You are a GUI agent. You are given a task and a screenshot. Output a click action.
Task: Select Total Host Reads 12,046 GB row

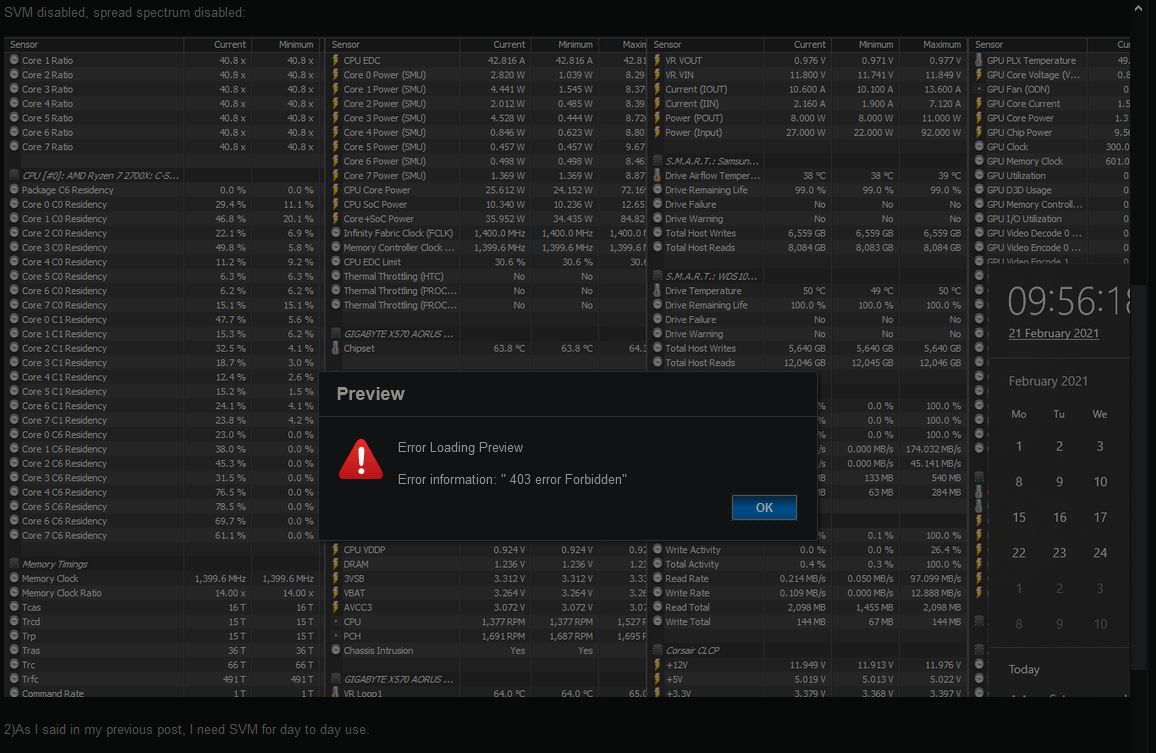807,363
